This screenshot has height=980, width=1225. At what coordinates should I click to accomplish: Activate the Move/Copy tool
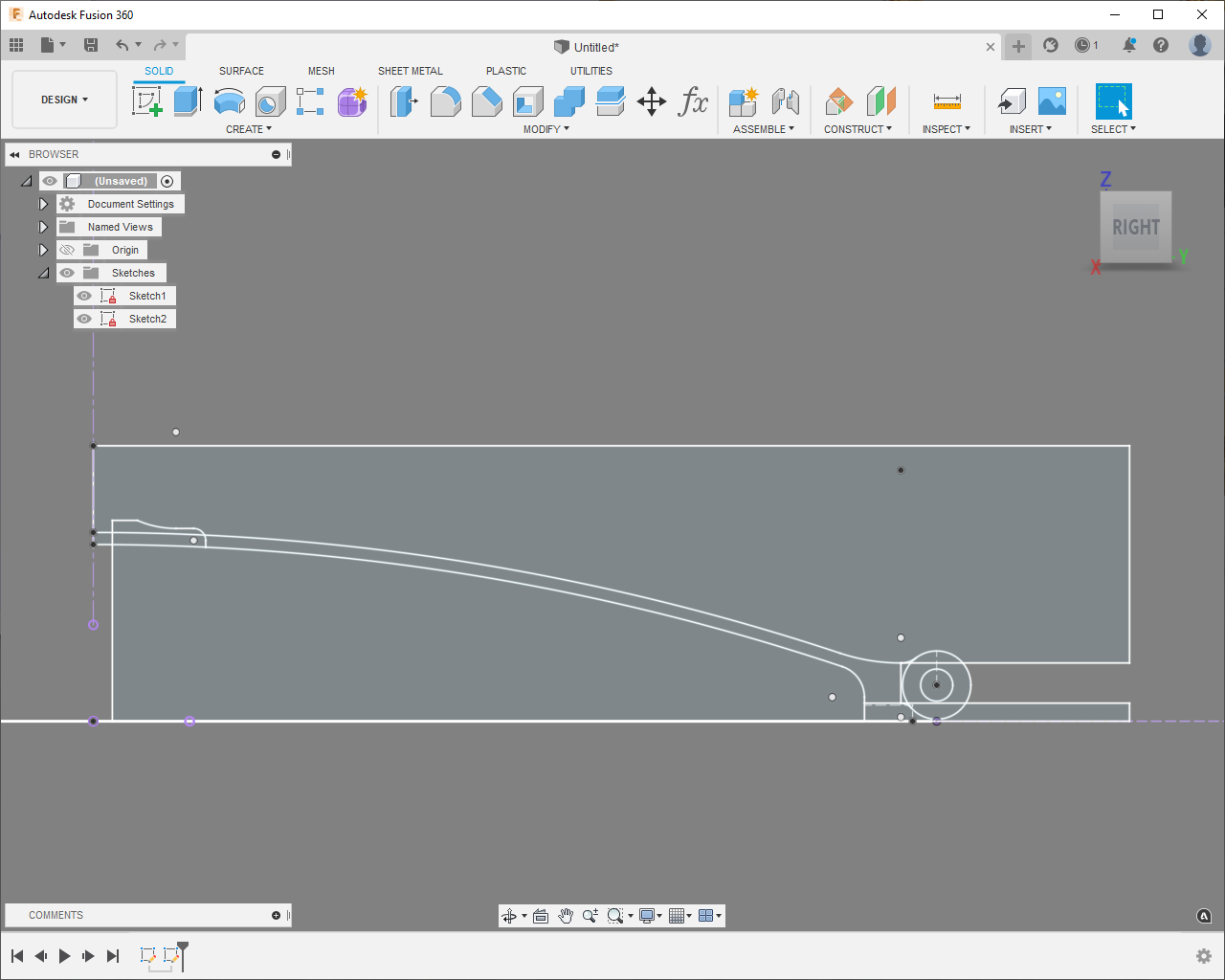tap(652, 100)
